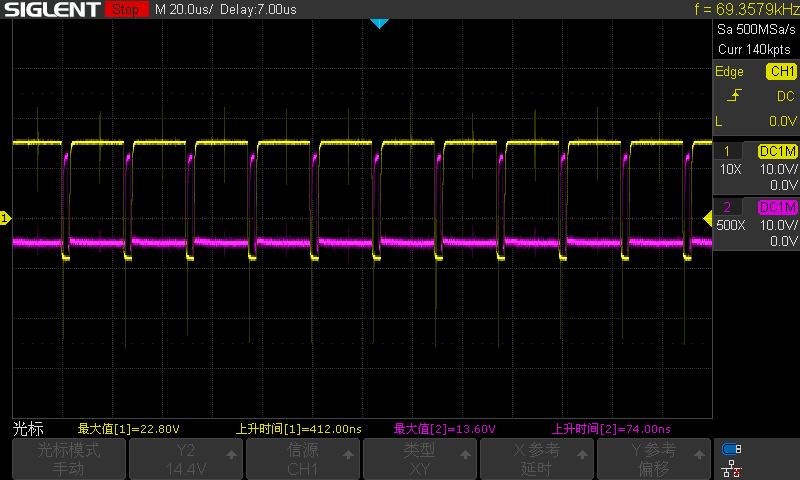Open the 光标模式 cursor mode menu
The image size is (800, 480).
tap(69, 459)
